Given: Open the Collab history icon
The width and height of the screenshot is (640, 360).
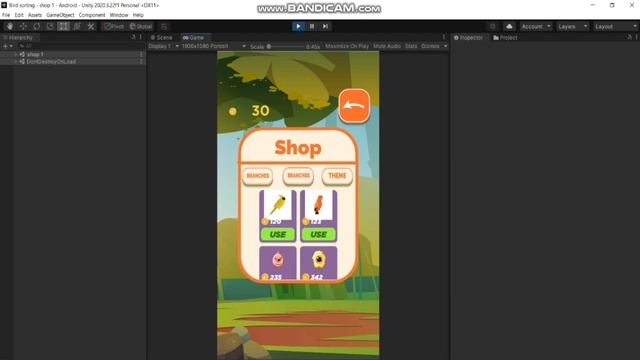Looking at the screenshot, I should click(x=493, y=27).
